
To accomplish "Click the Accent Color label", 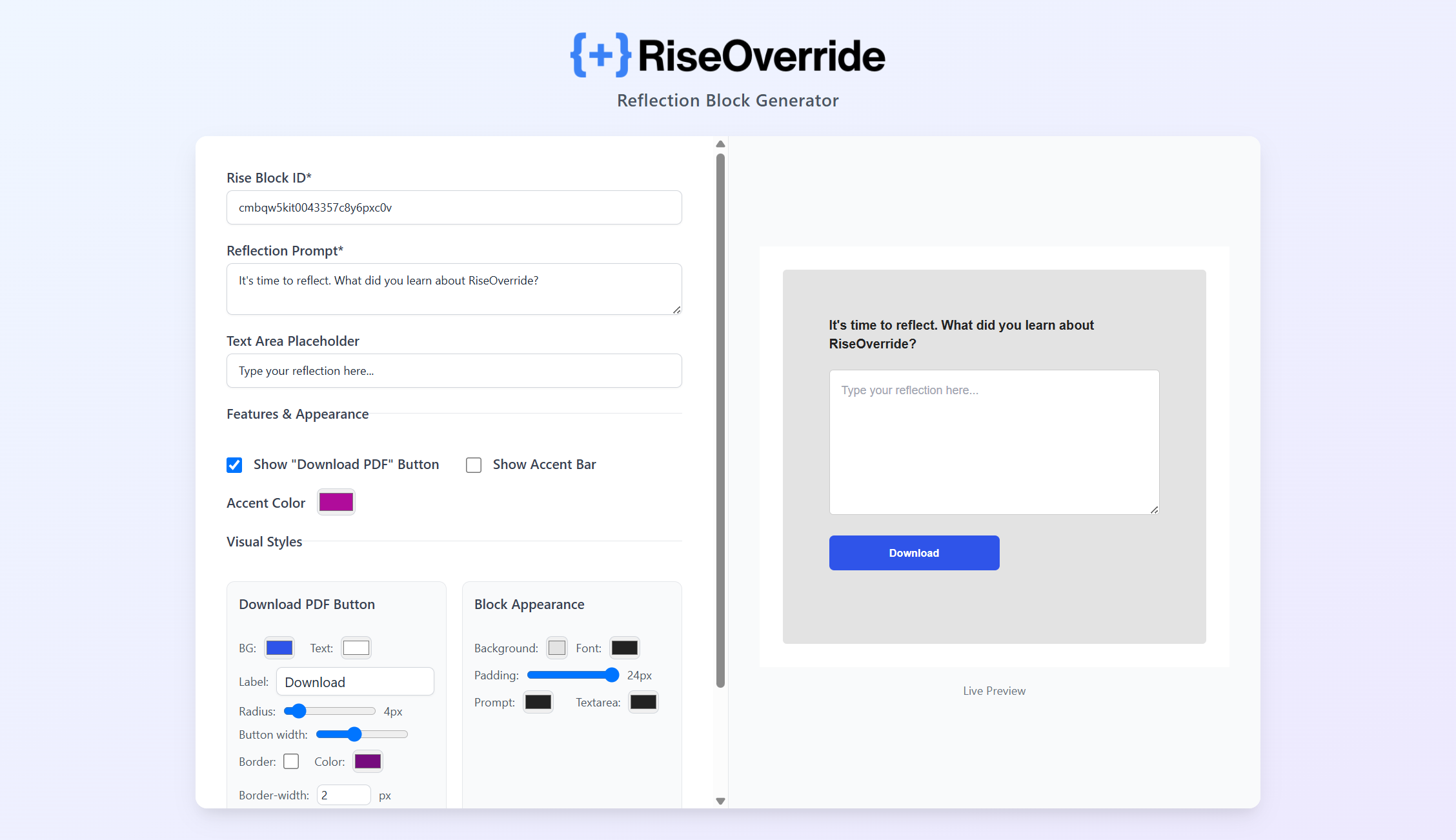I will pos(266,503).
